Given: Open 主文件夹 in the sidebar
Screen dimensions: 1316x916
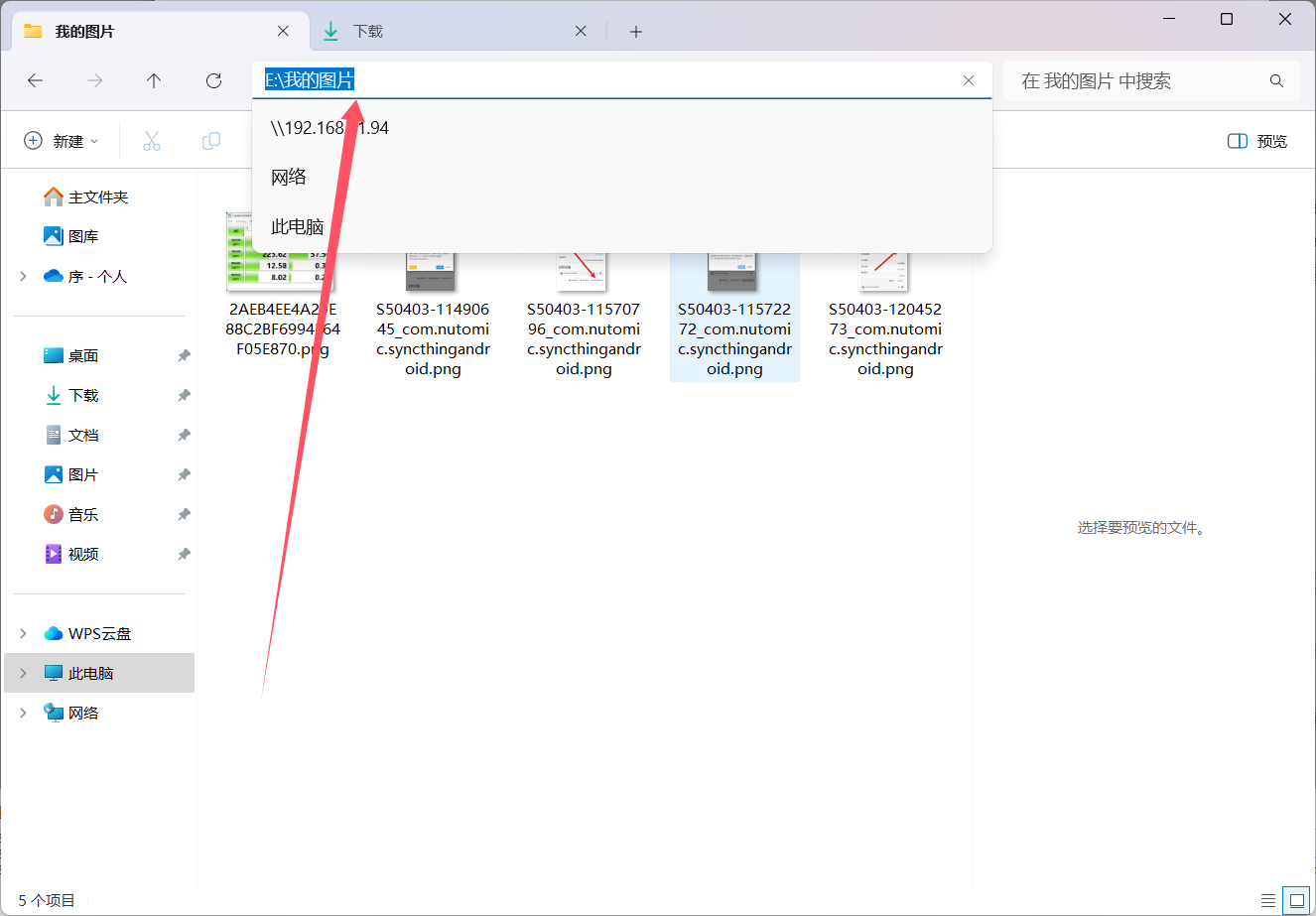Looking at the screenshot, I should [97, 196].
